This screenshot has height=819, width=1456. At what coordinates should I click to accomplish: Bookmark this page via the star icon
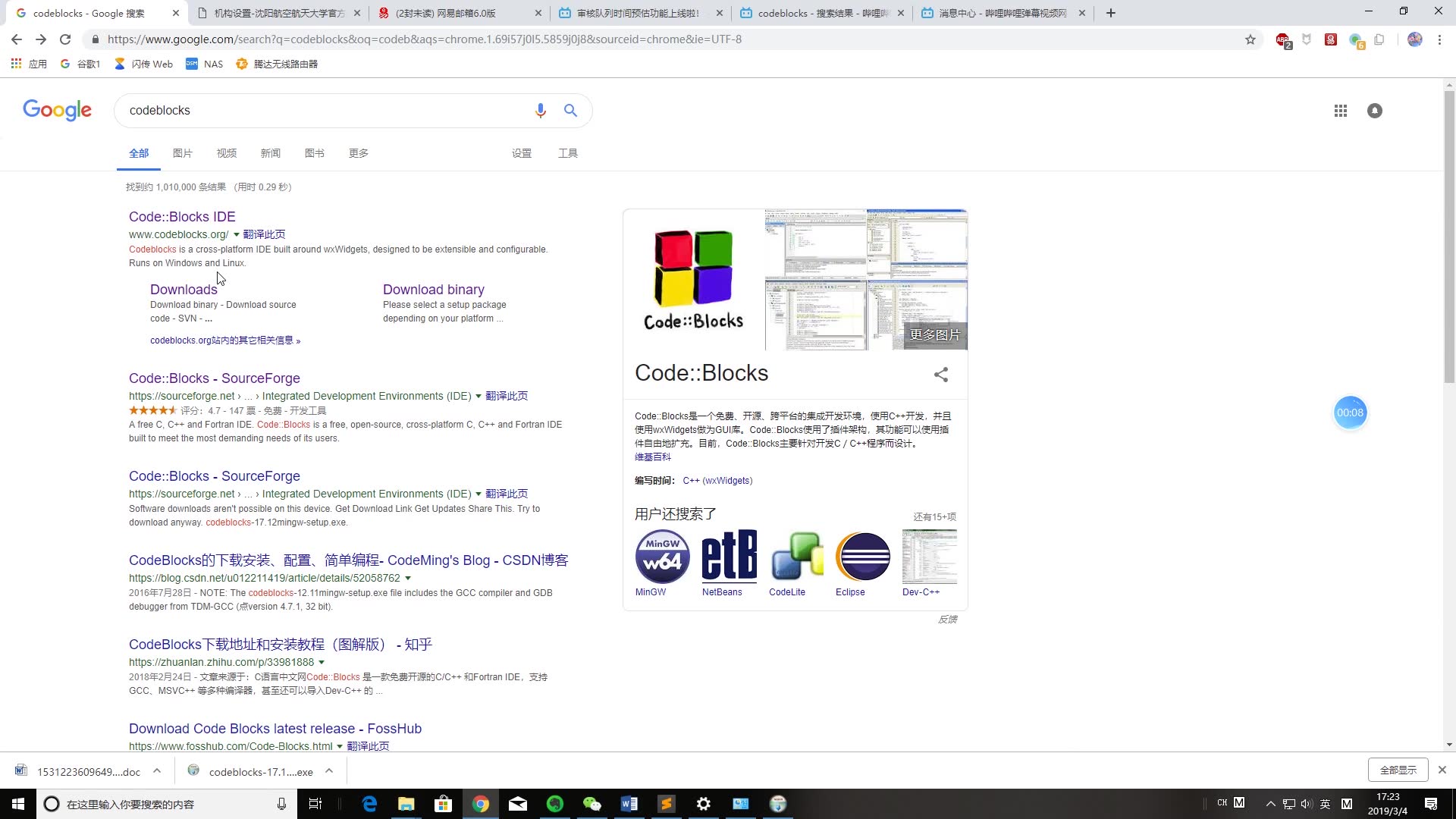1250,39
